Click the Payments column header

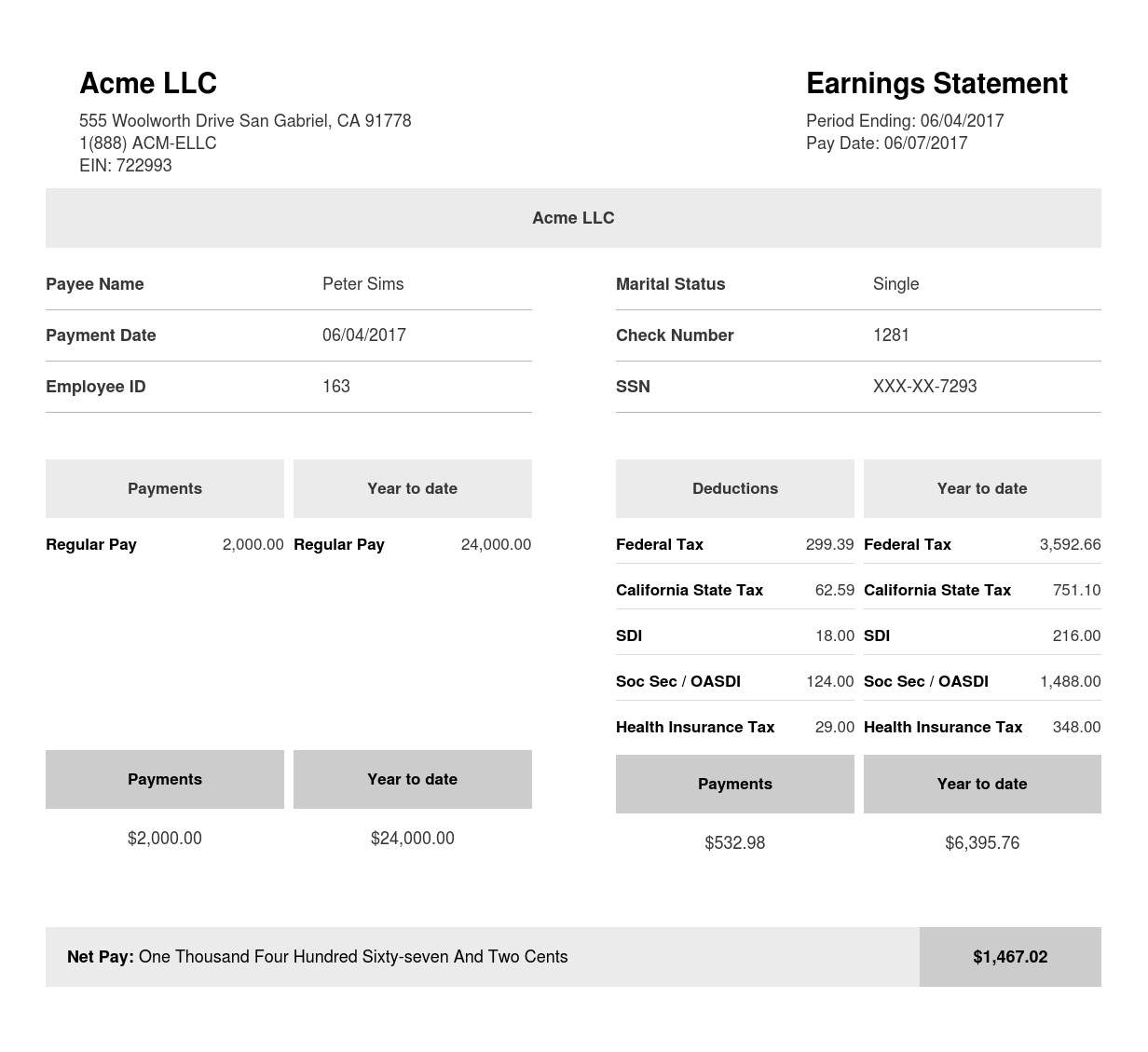pos(164,488)
